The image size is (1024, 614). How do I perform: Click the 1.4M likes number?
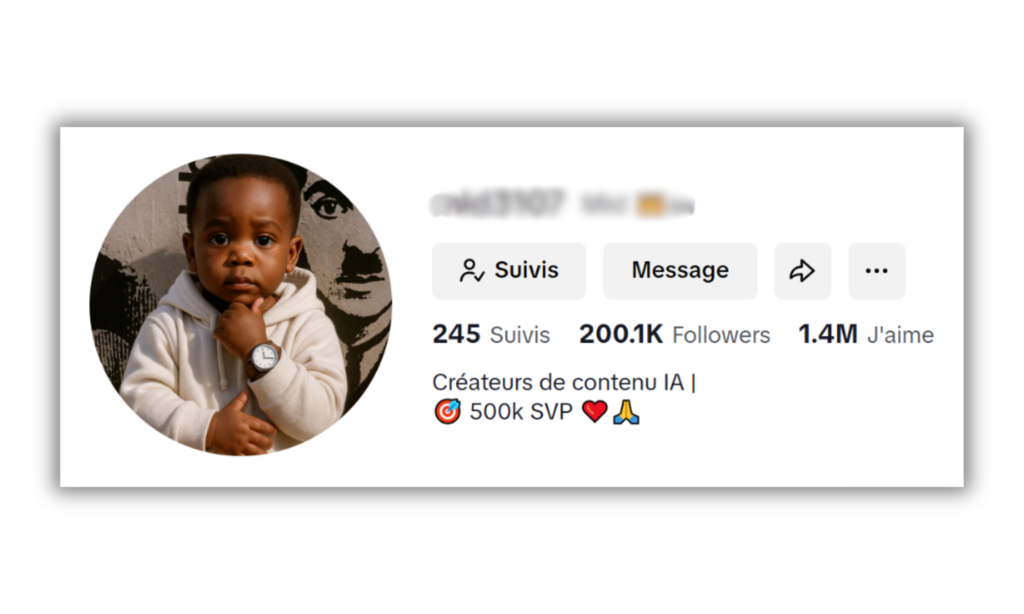(x=828, y=334)
